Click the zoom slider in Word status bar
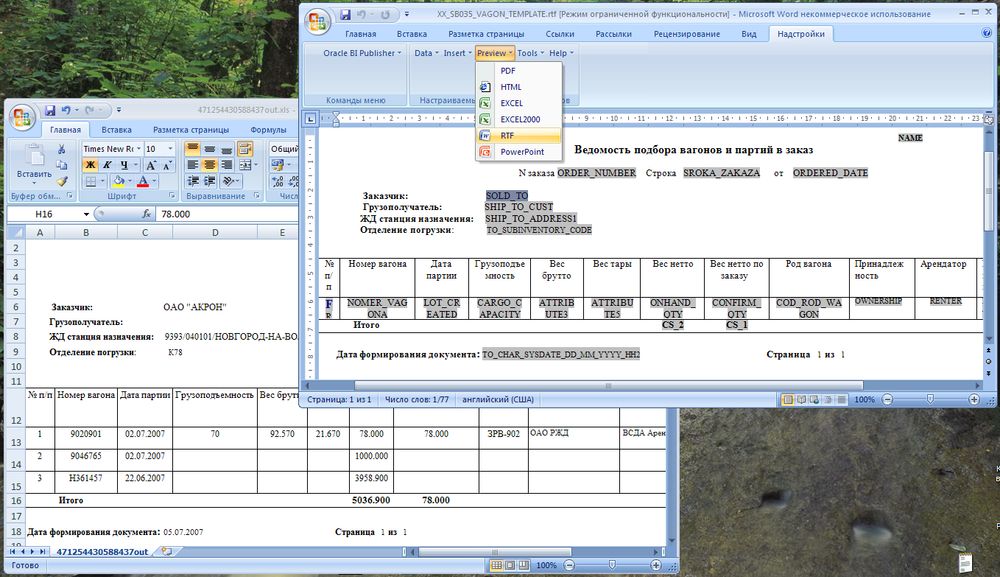 click(x=930, y=399)
